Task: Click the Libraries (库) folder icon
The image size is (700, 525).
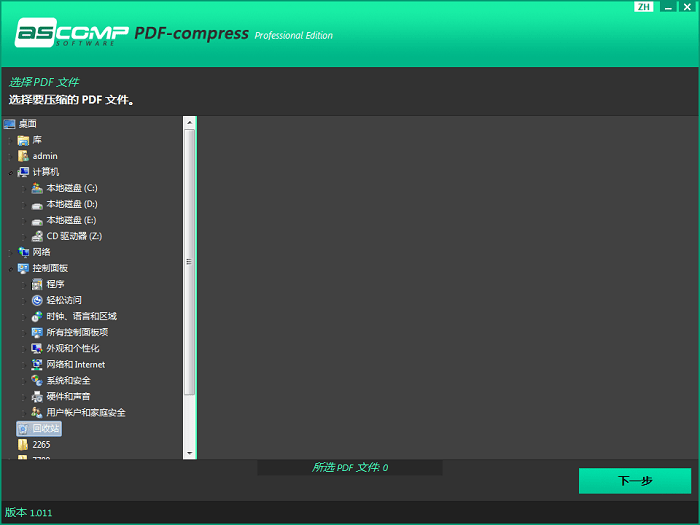Action: pos(23,140)
